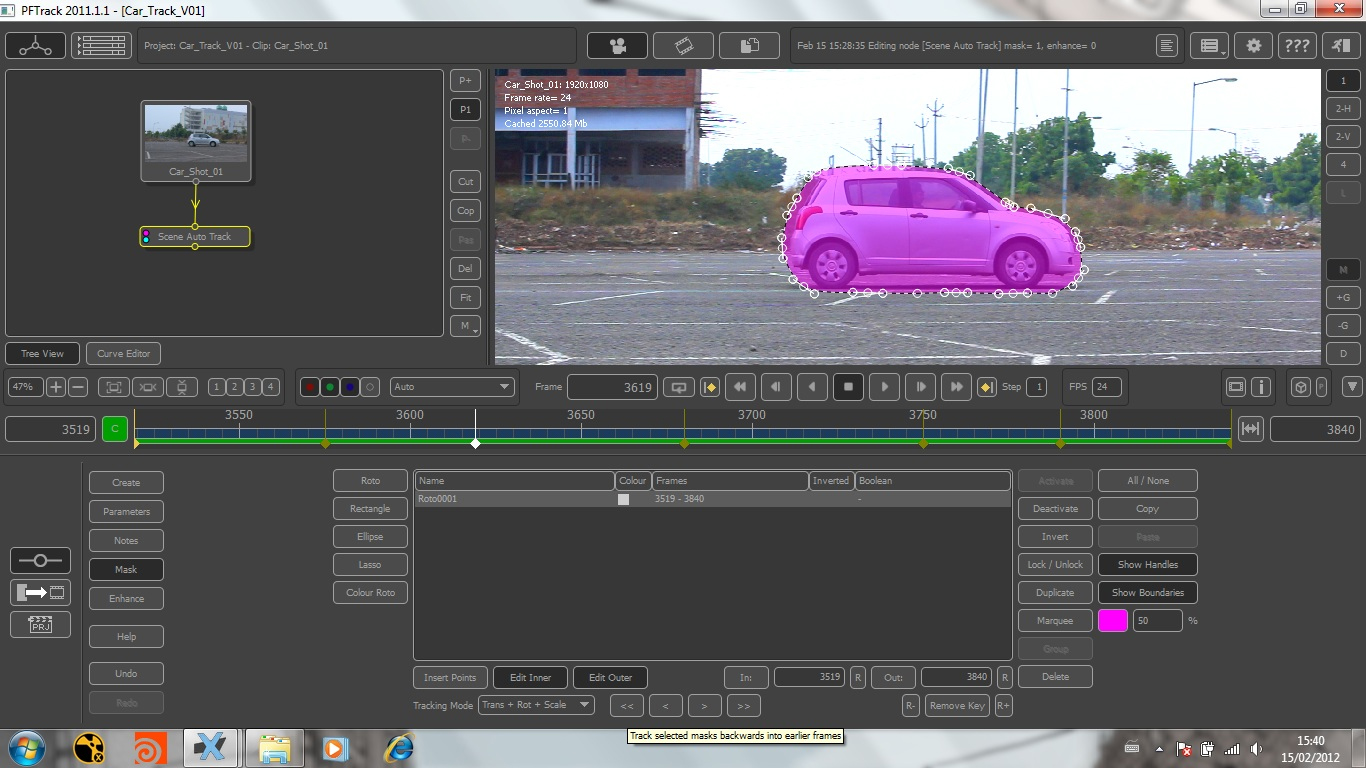Screen dimensions: 1366x768
Task: Click the Edit Inner button
Action: pyautogui.click(x=530, y=678)
